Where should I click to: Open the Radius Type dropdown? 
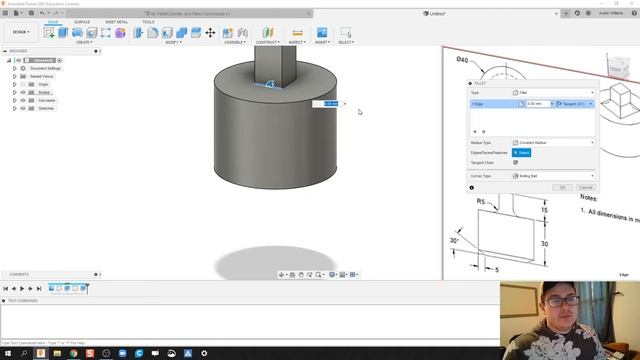[553, 143]
